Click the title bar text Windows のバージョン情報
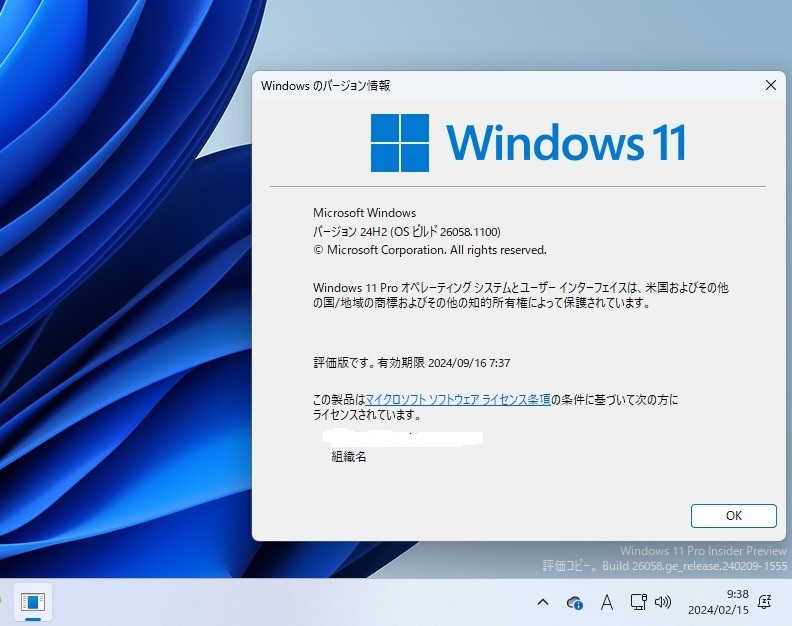This screenshot has width=792, height=626. coord(325,85)
